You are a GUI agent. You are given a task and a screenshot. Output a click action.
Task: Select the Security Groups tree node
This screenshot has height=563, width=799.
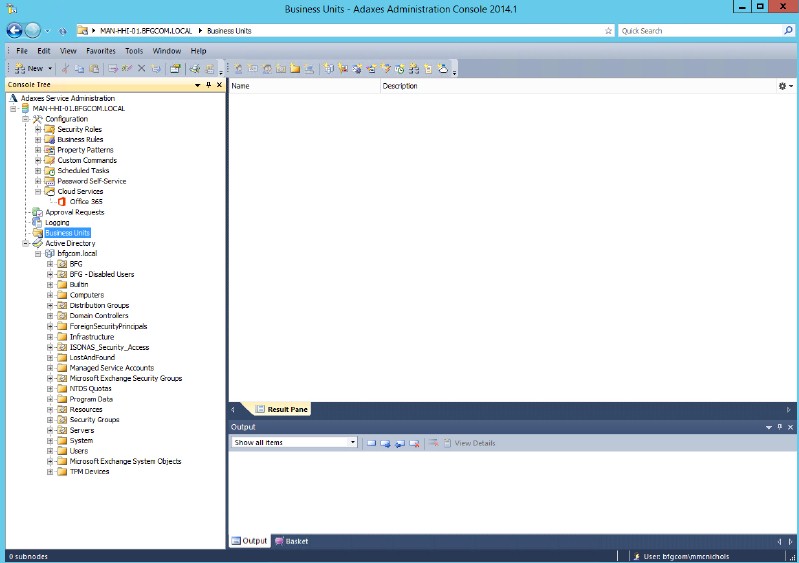[x=94, y=420]
